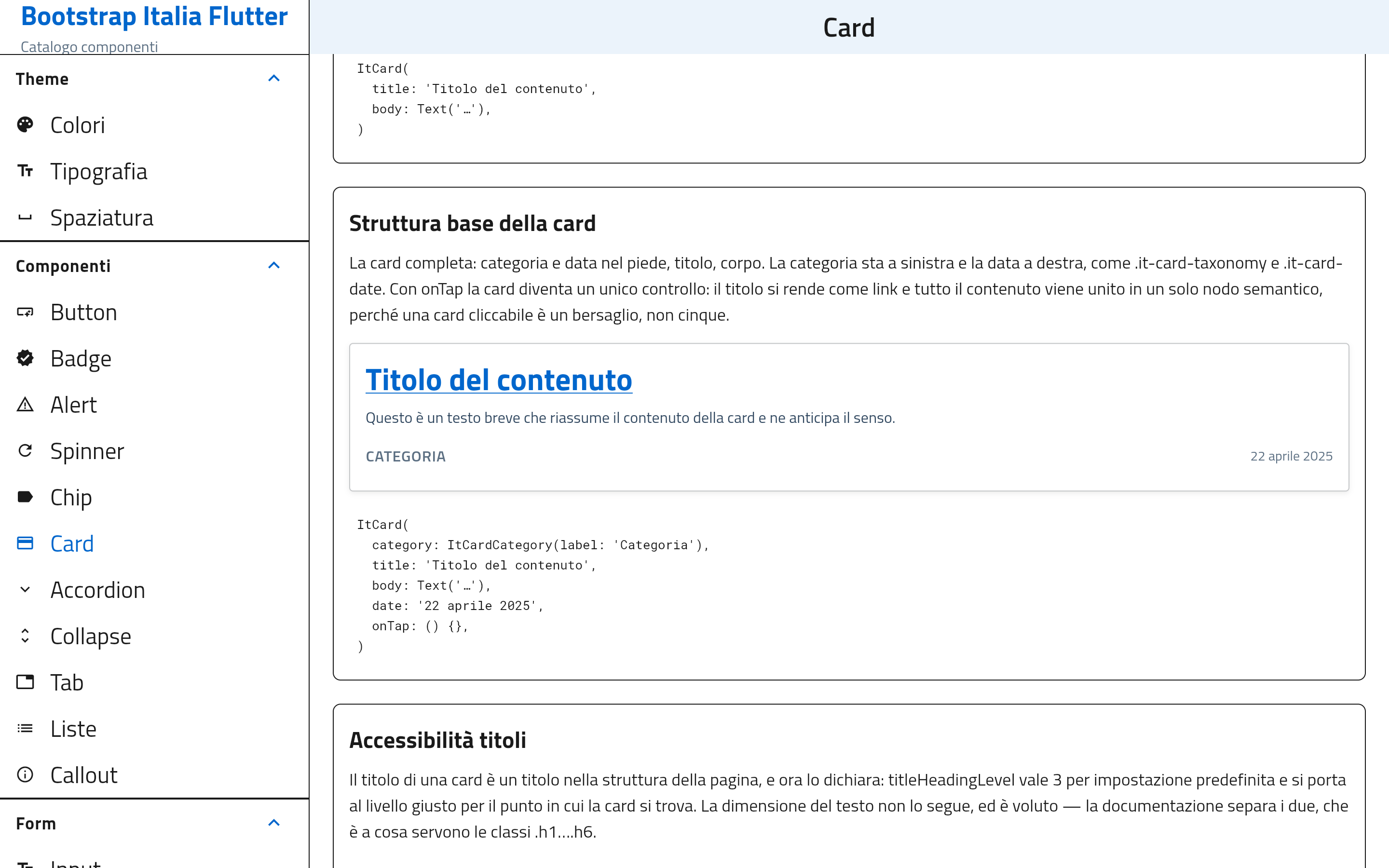The width and height of the screenshot is (1389, 868).
Task: Open the Tipografia page
Action: pos(154,171)
